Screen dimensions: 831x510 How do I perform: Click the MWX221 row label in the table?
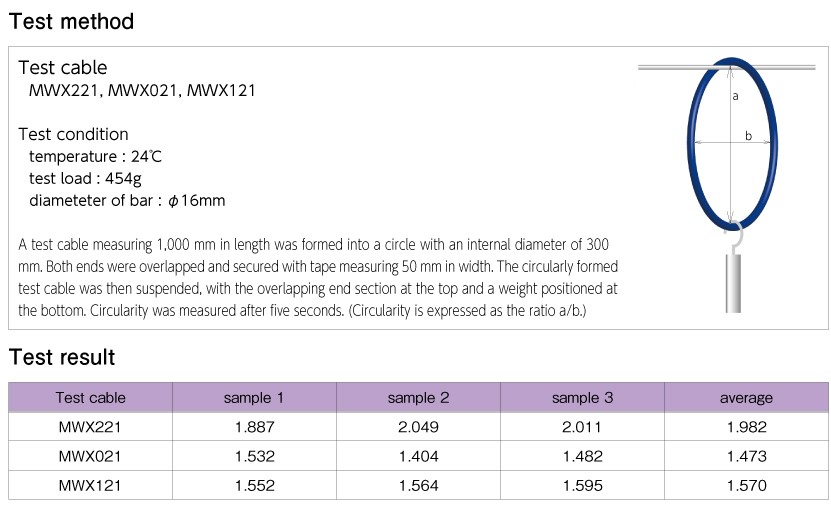tap(91, 427)
